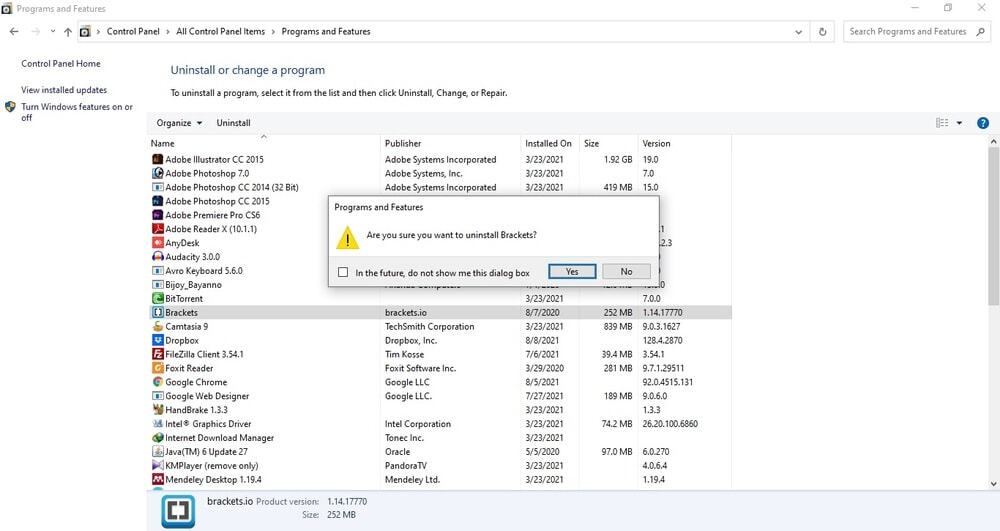Go back with the back arrow

tap(14, 31)
